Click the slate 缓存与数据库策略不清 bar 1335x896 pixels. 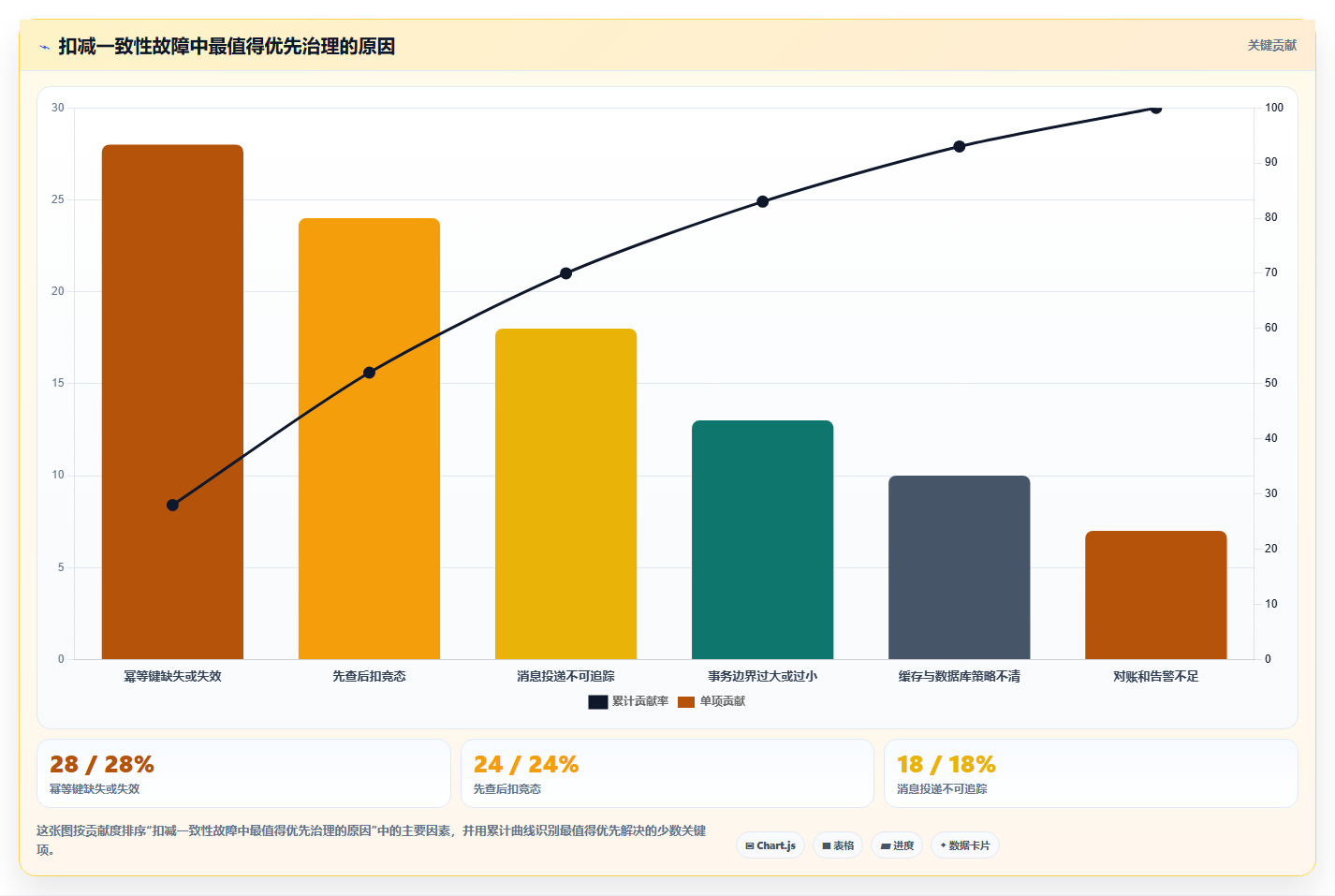(959, 567)
